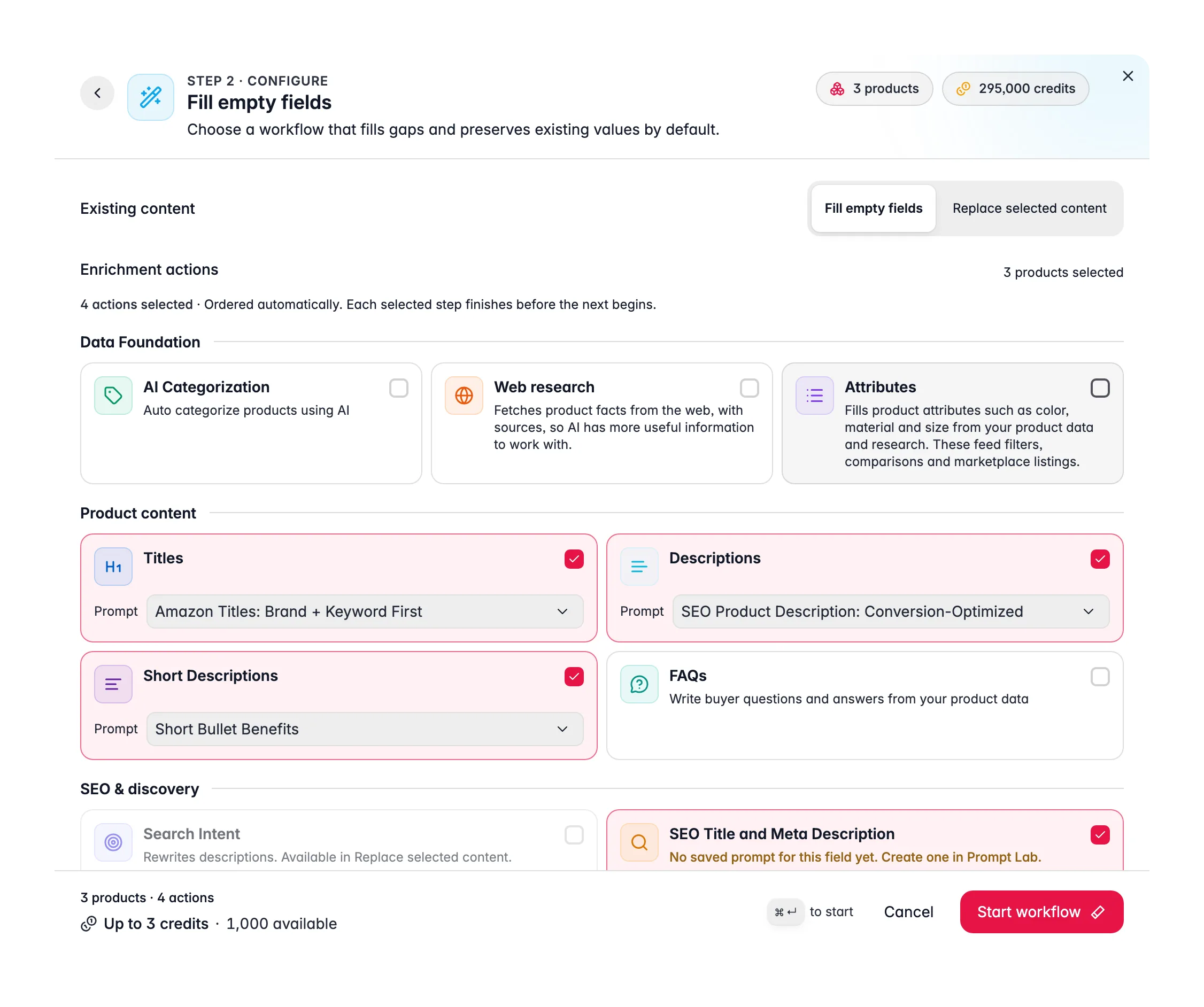Click the Web research globe icon
Image resolution: width=1204 pixels, height=1007 pixels.
[x=465, y=396]
